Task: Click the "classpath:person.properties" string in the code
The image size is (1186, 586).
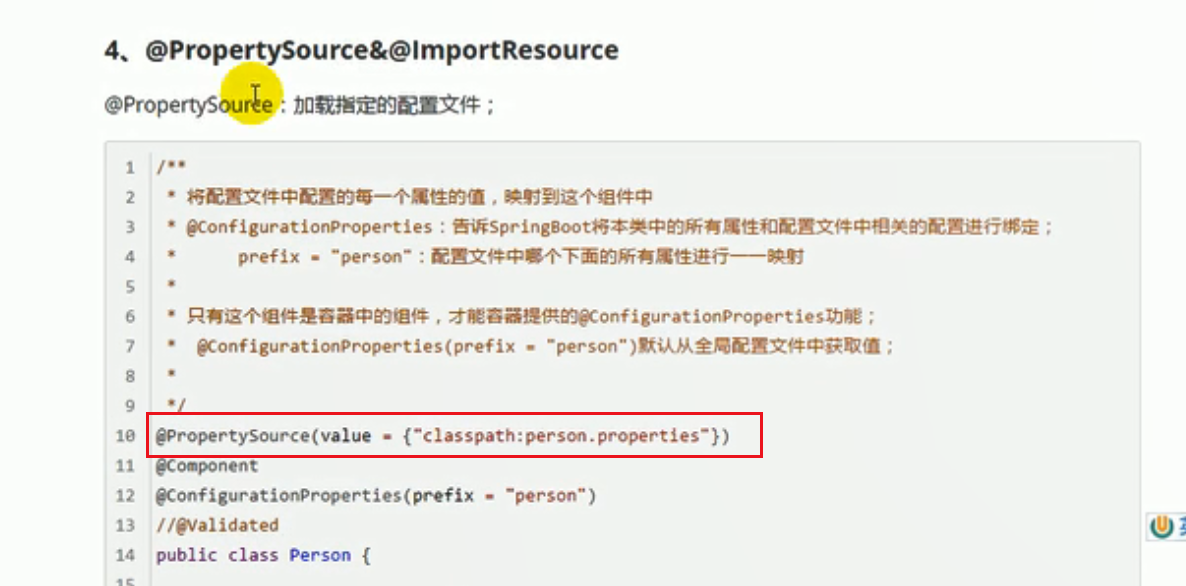Action: click(564, 436)
